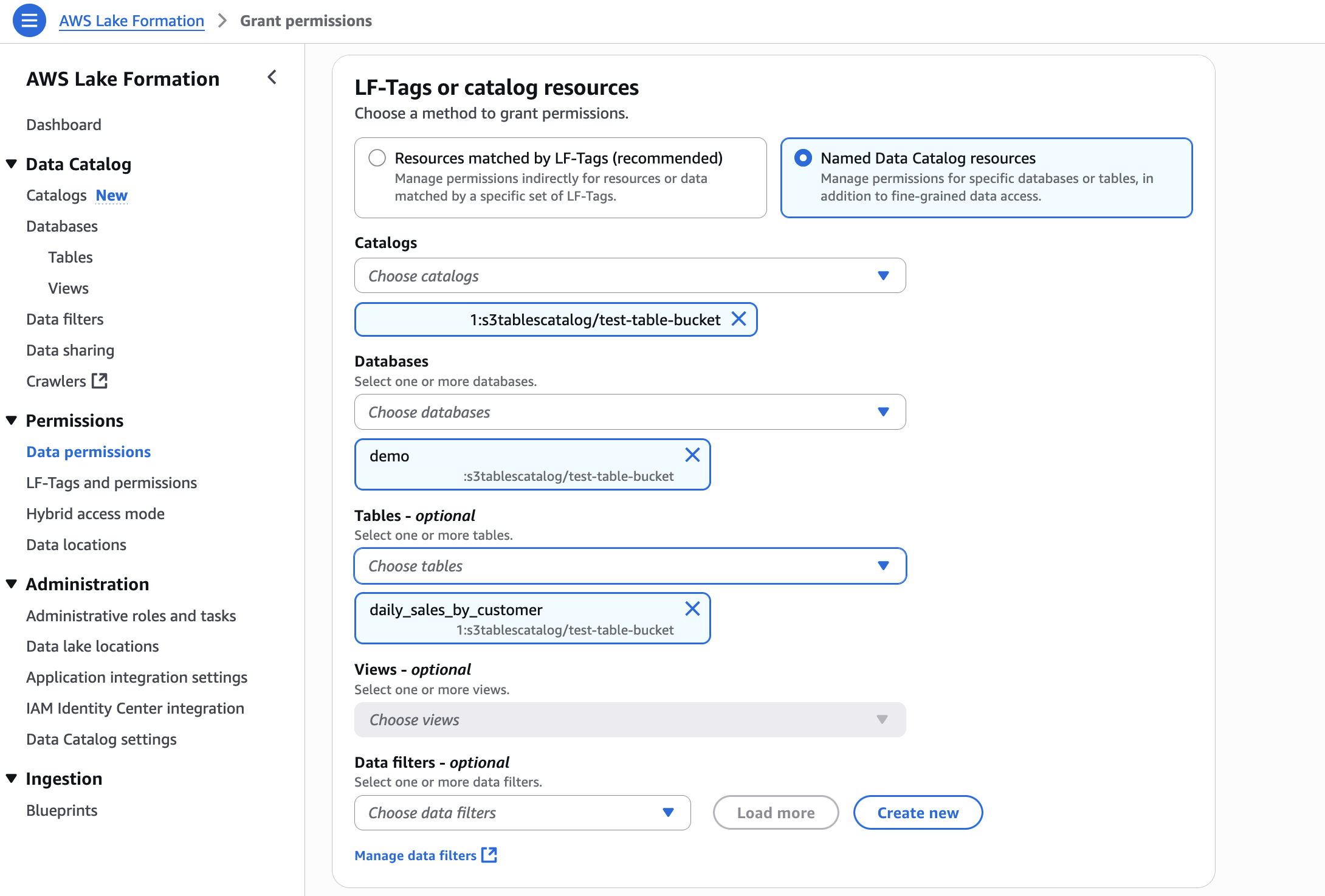Viewport: 1325px width, 896px height.
Task: Remove the demo database chip
Action: (x=692, y=455)
